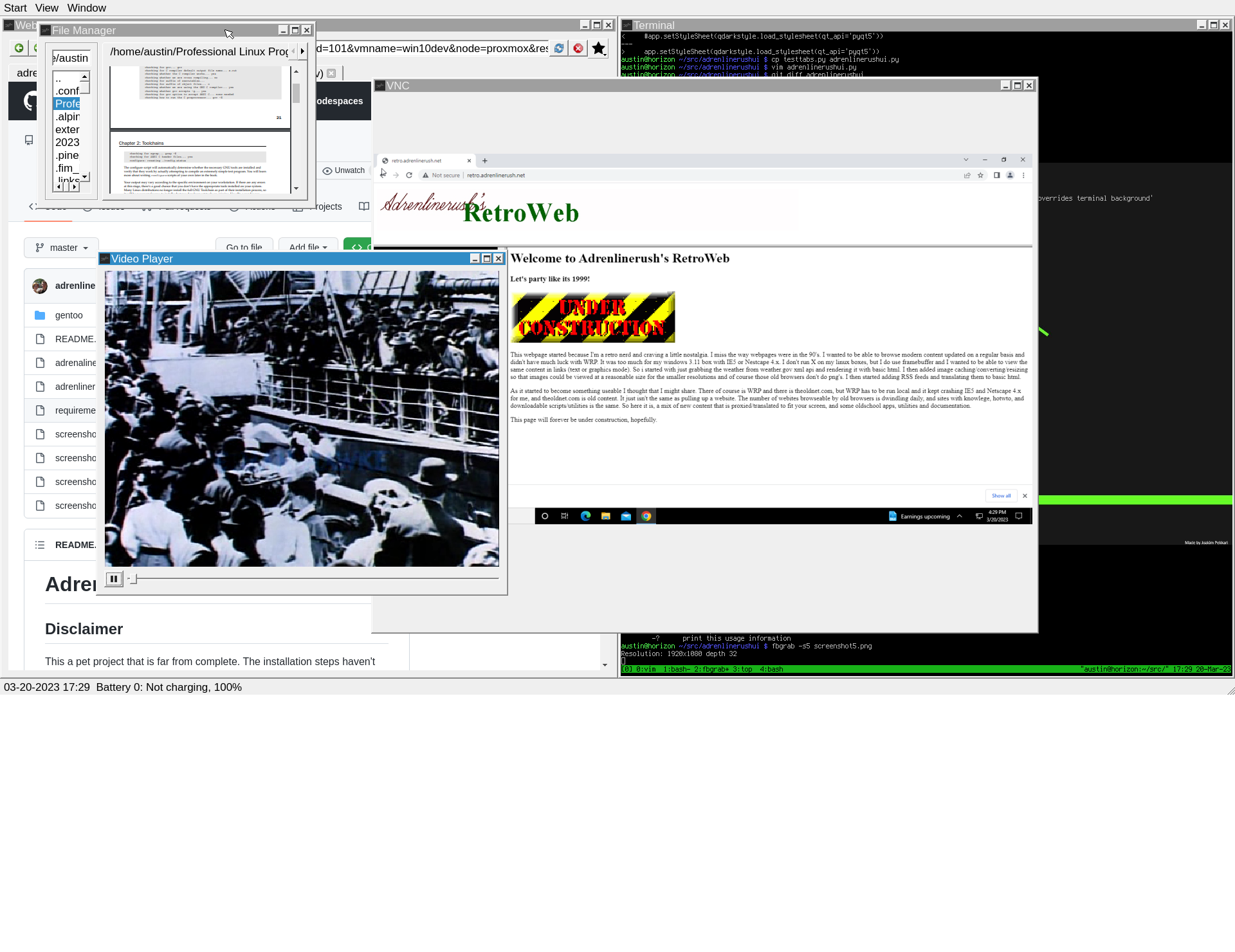Show hidden tray icons in the VNC taskbar
This screenshot has height=952, width=1235.
(960, 516)
